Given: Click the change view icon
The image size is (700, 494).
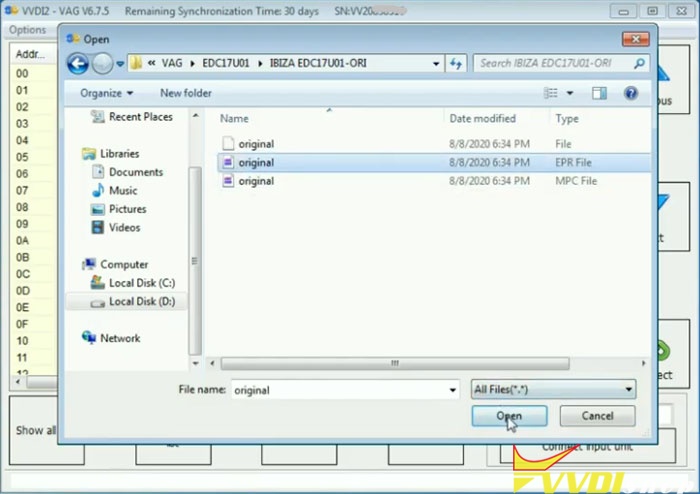Looking at the screenshot, I should 551,93.
